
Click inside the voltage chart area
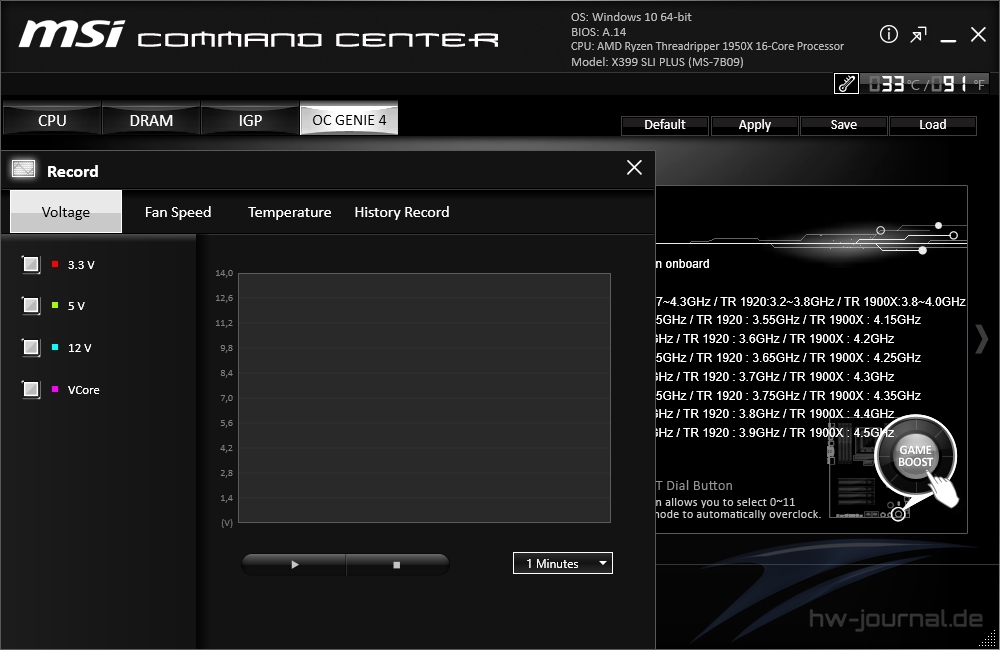[x=424, y=398]
